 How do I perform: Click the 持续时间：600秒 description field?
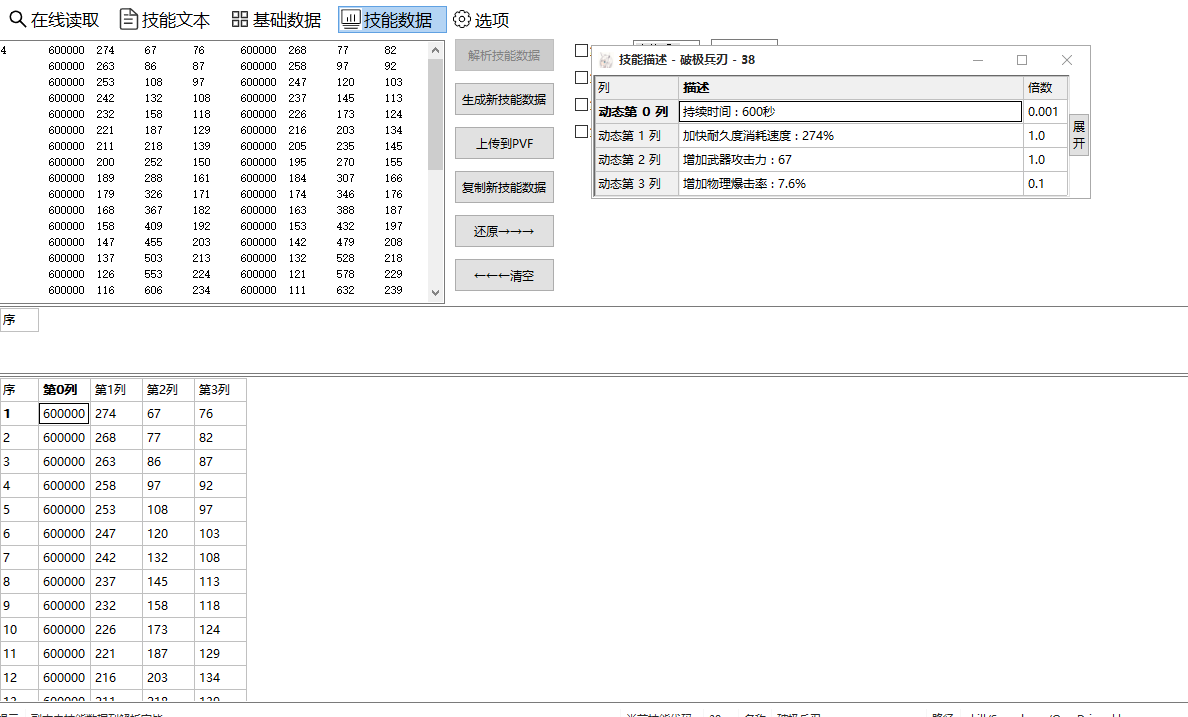point(850,112)
